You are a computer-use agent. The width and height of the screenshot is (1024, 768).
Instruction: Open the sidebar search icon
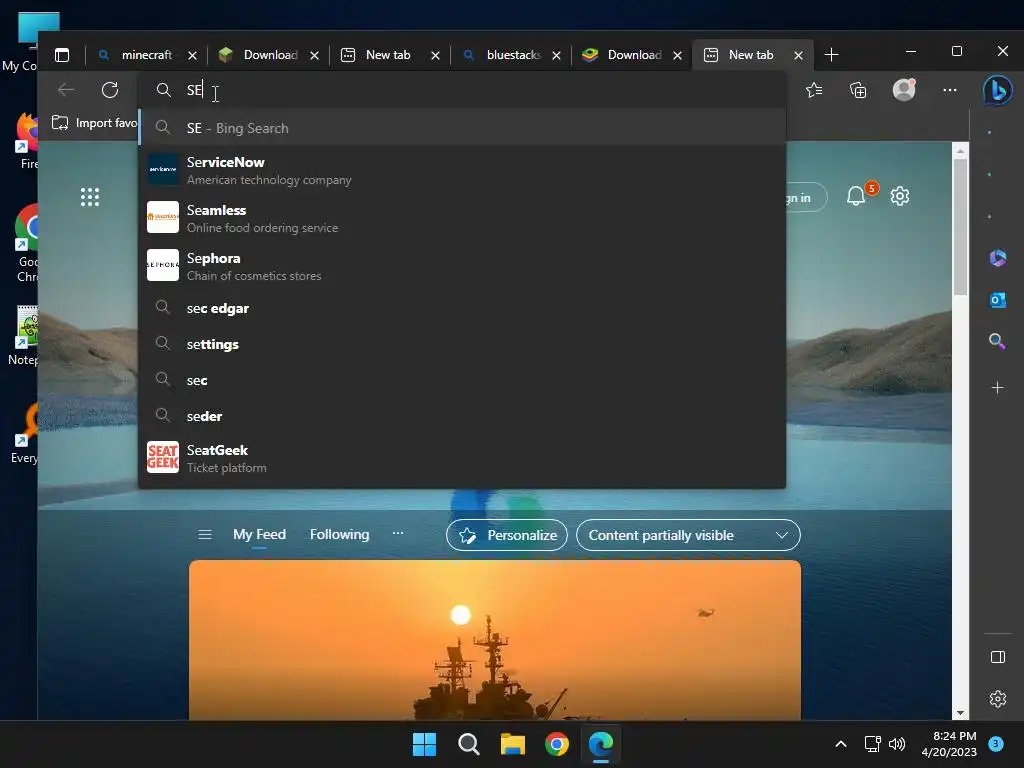click(x=997, y=341)
